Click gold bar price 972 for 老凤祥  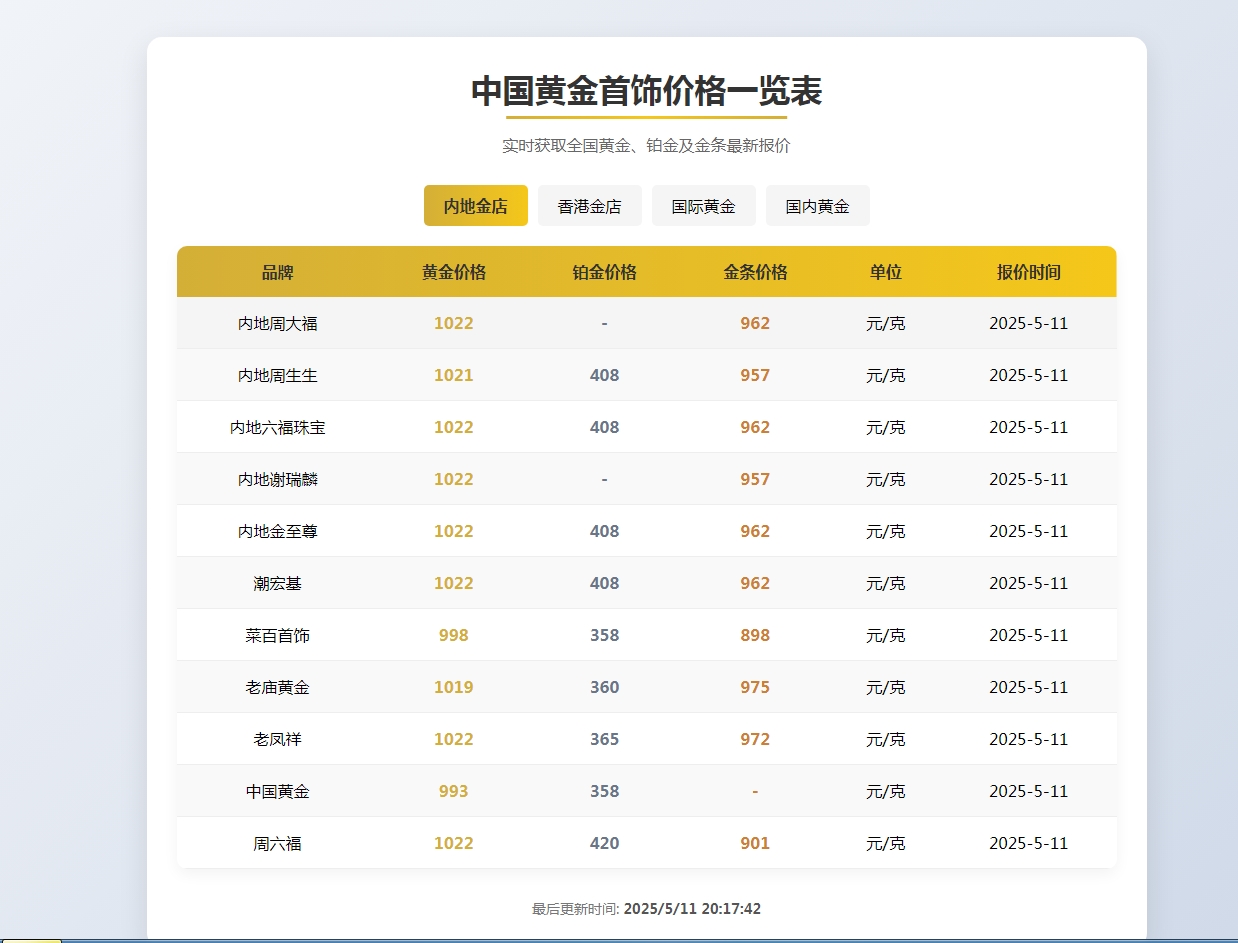click(755, 740)
